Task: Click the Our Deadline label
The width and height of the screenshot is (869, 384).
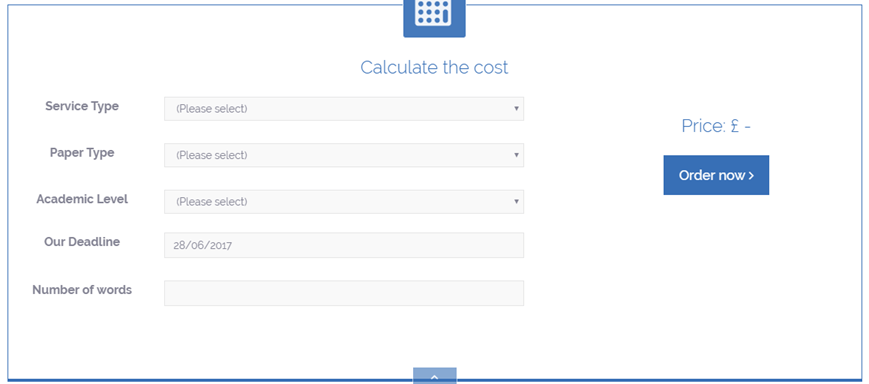Action: click(82, 242)
